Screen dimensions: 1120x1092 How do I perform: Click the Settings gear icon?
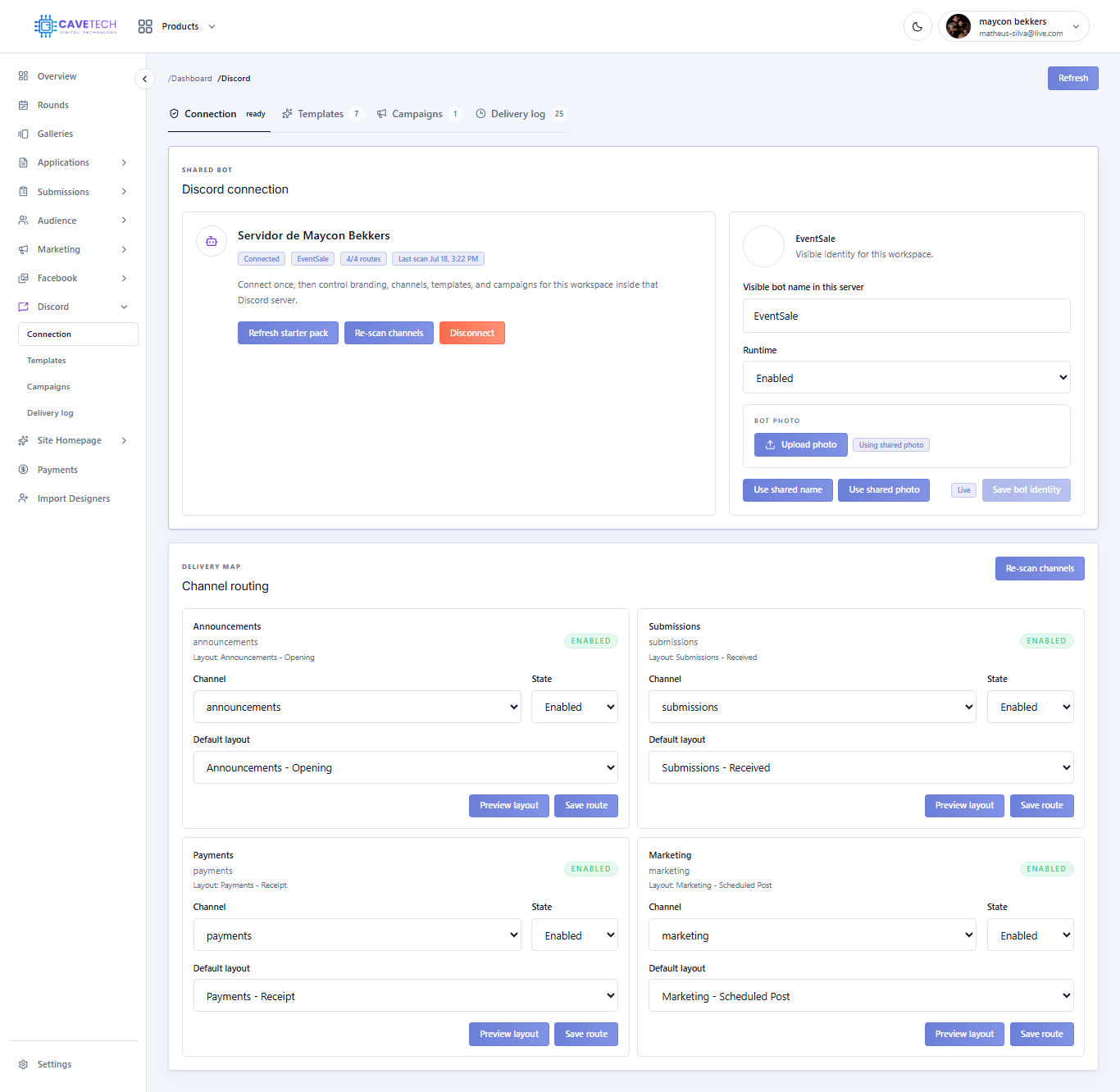click(23, 1064)
